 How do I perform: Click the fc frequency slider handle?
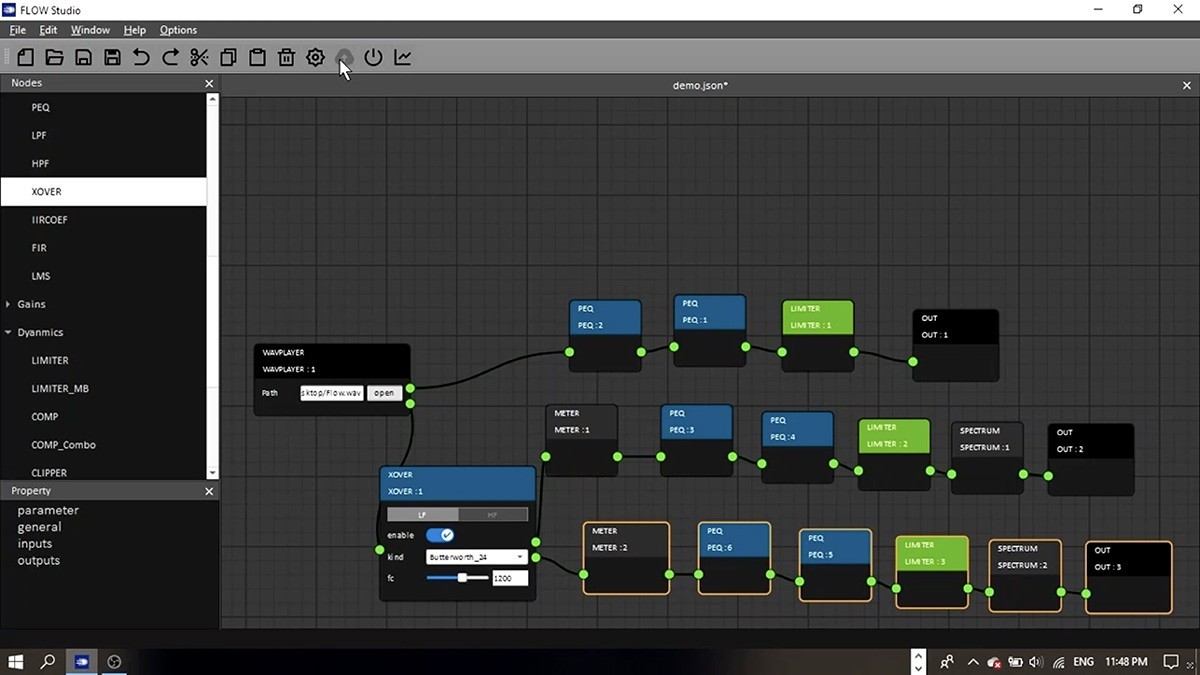coord(462,578)
